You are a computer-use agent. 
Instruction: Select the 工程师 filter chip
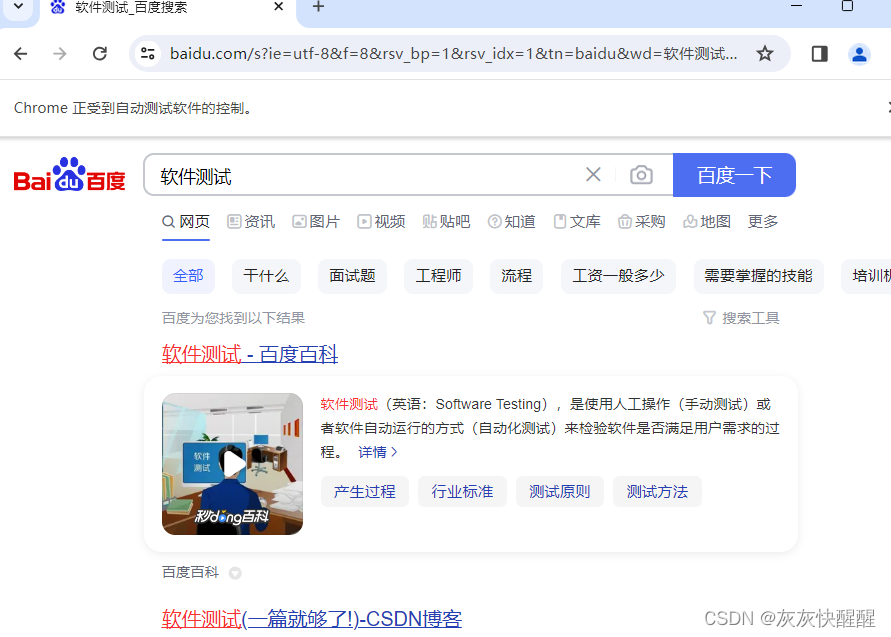point(438,276)
